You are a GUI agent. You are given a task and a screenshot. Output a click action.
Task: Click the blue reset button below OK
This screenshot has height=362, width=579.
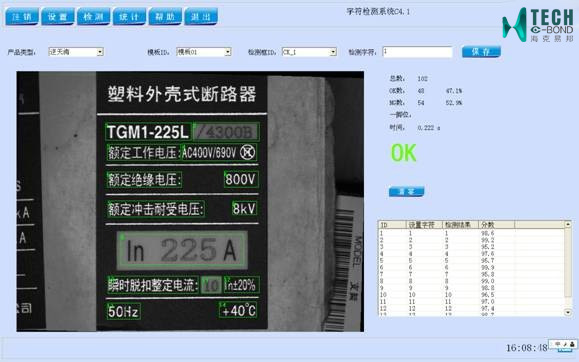[406, 191]
